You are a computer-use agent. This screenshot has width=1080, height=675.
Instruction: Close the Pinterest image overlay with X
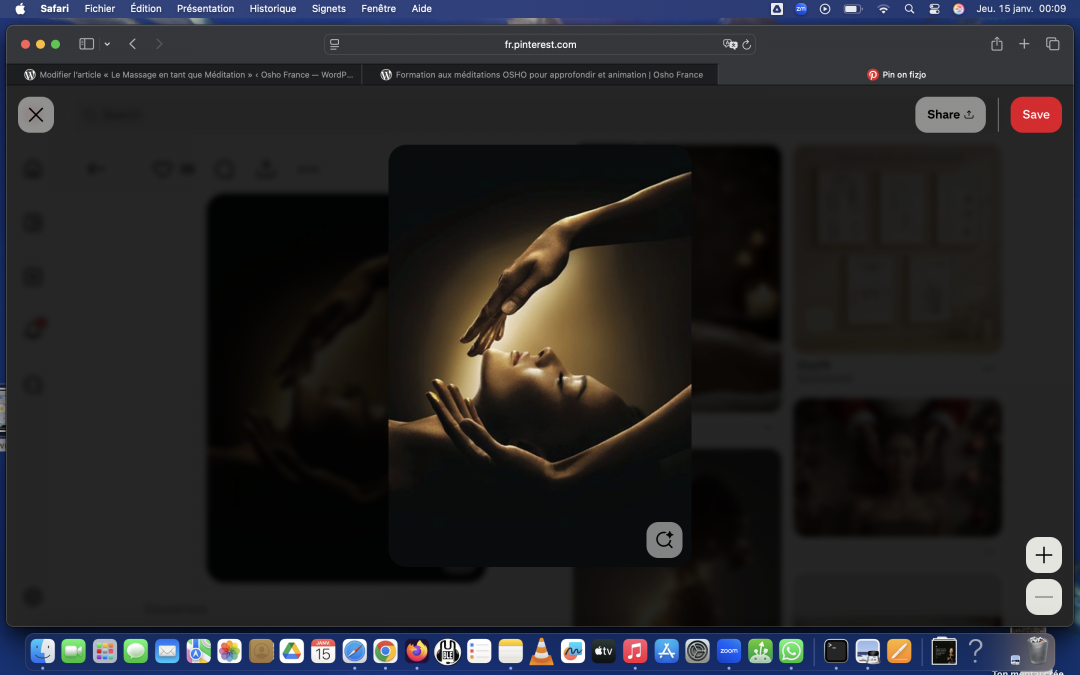pos(36,115)
